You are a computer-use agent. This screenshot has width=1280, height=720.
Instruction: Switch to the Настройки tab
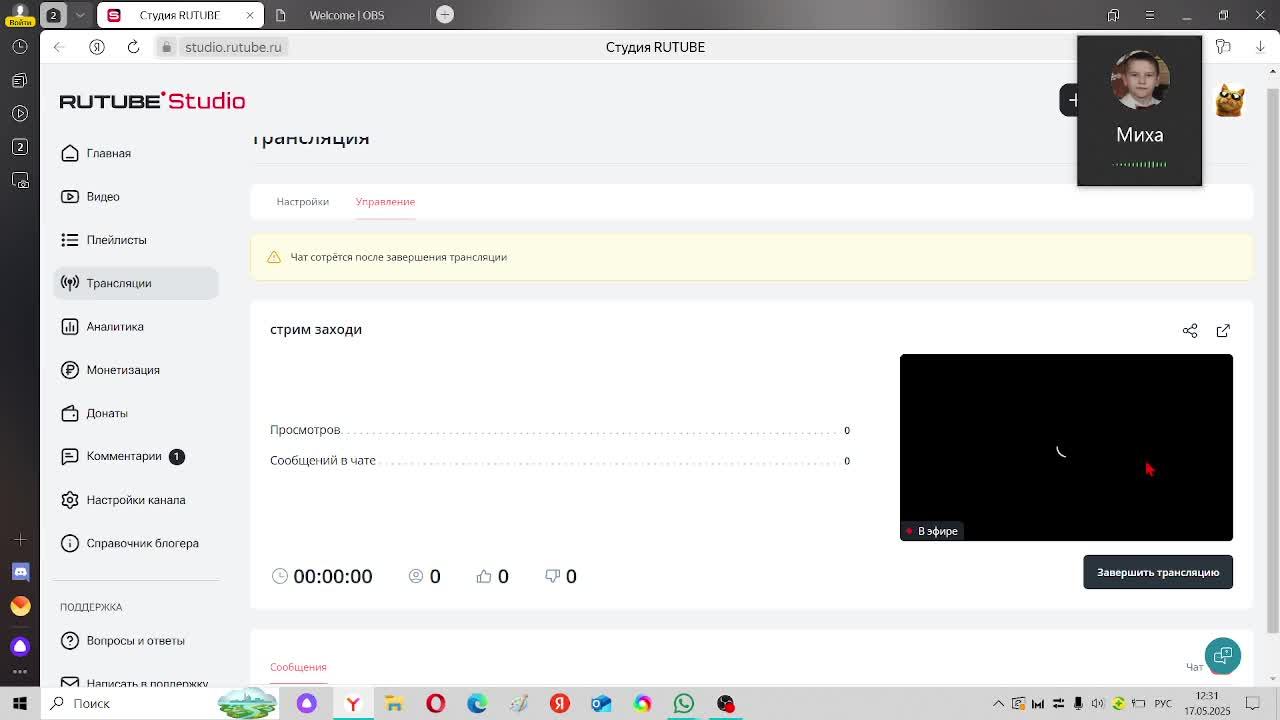pyautogui.click(x=302, y=201)
